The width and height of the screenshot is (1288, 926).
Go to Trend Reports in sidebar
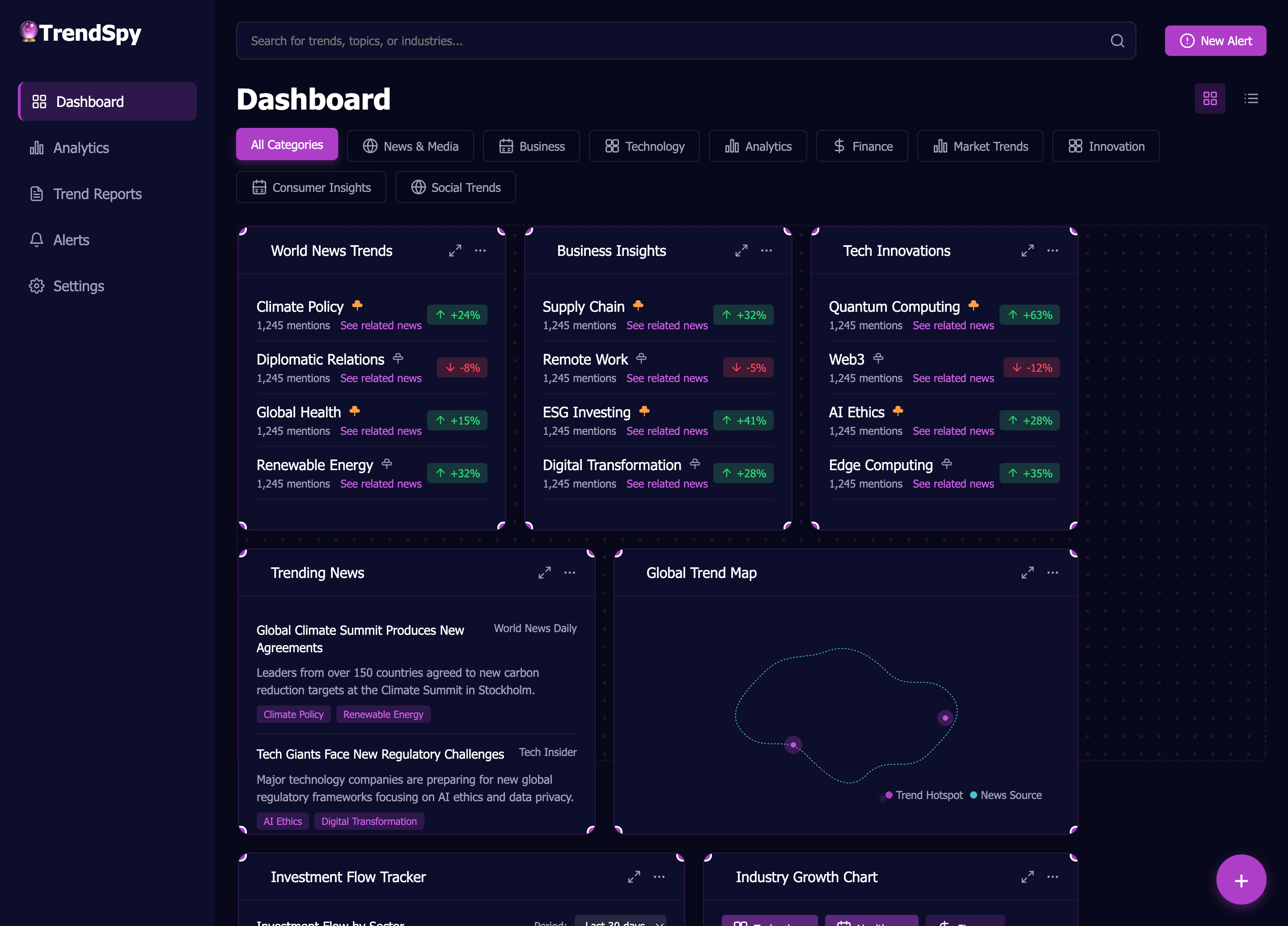pos(107,194)
